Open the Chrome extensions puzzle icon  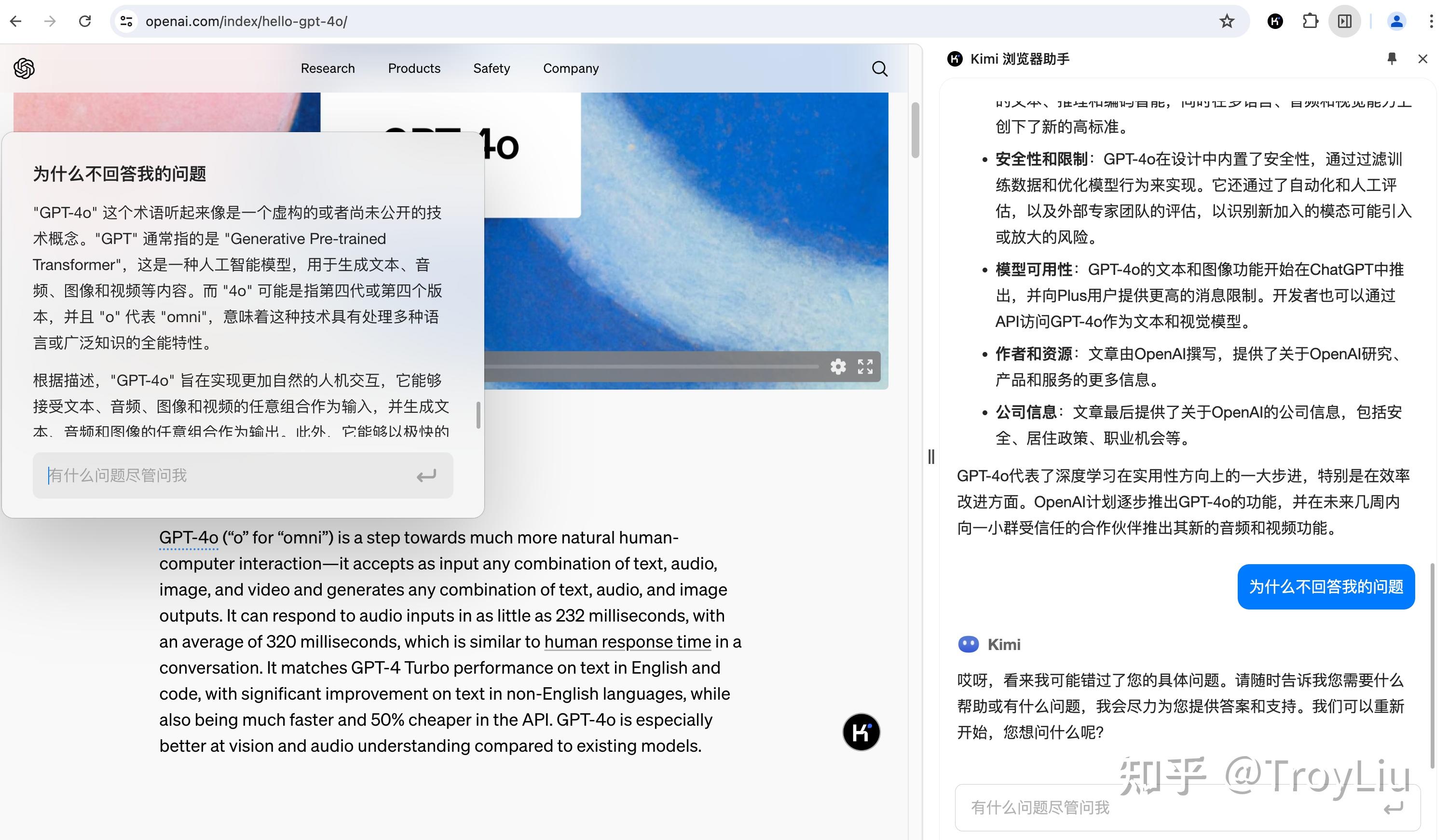tap(1310, 21)
